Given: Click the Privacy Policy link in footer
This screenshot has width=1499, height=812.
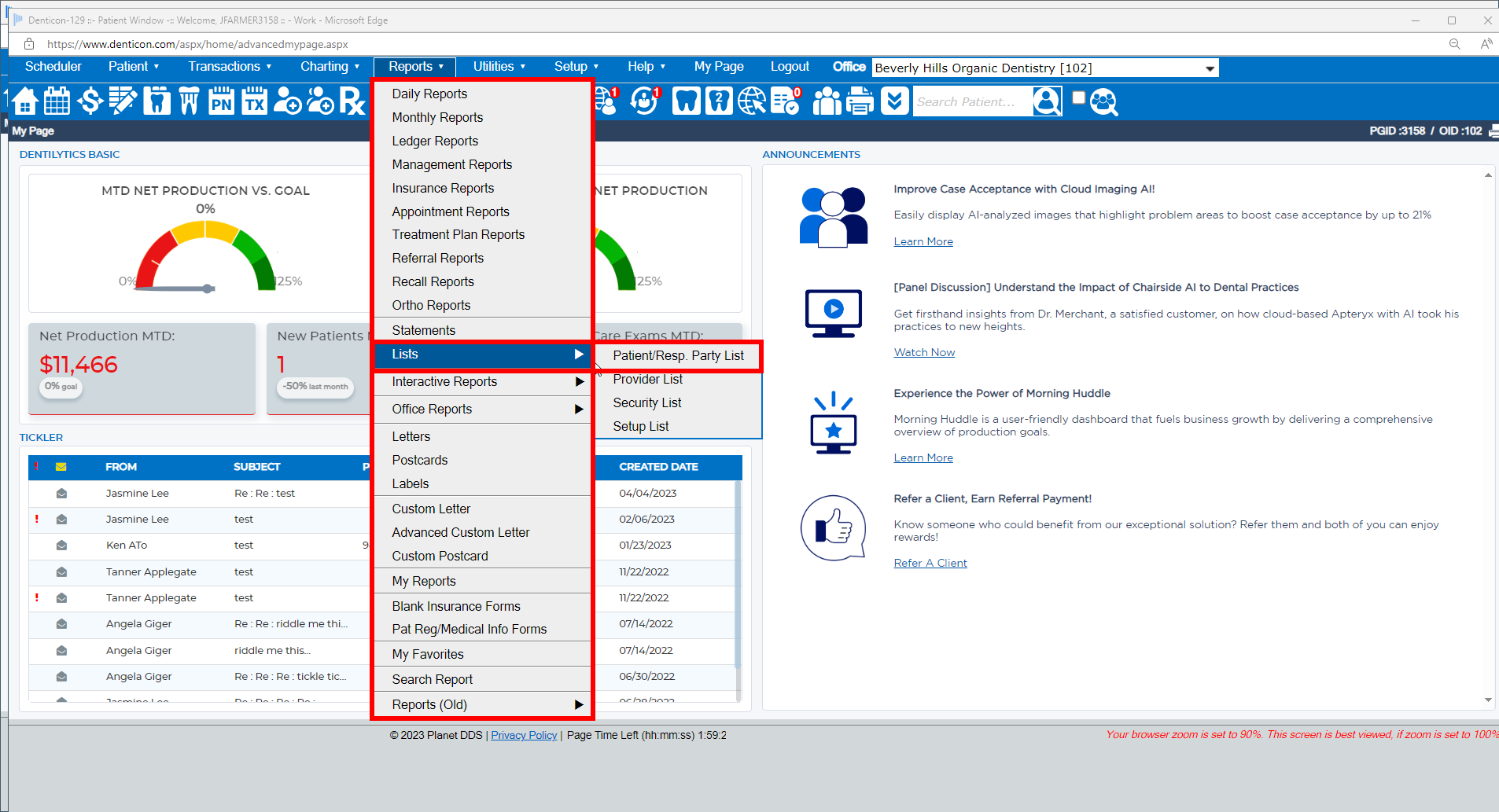Looking at the screenshot, I should click(x=524, y=736).
